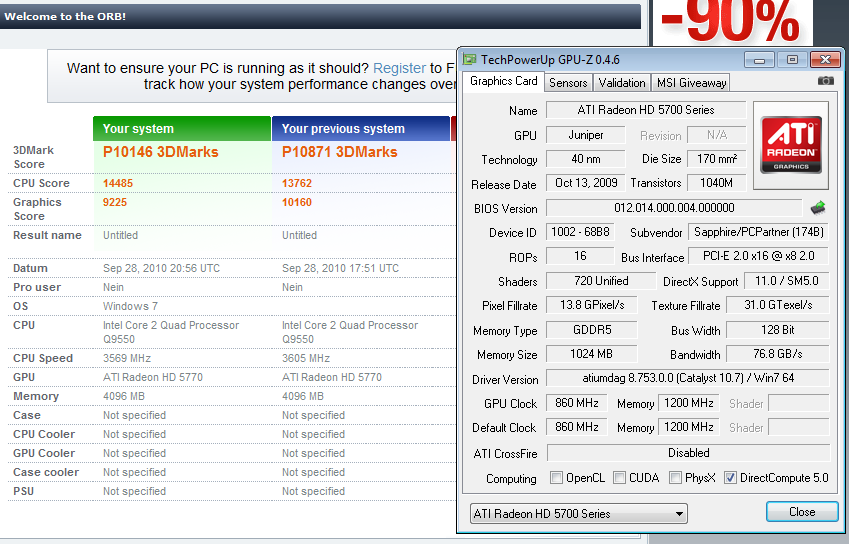
Task: Click the Bandwidth field 76.8 GB/s
Action: (778, 354)
